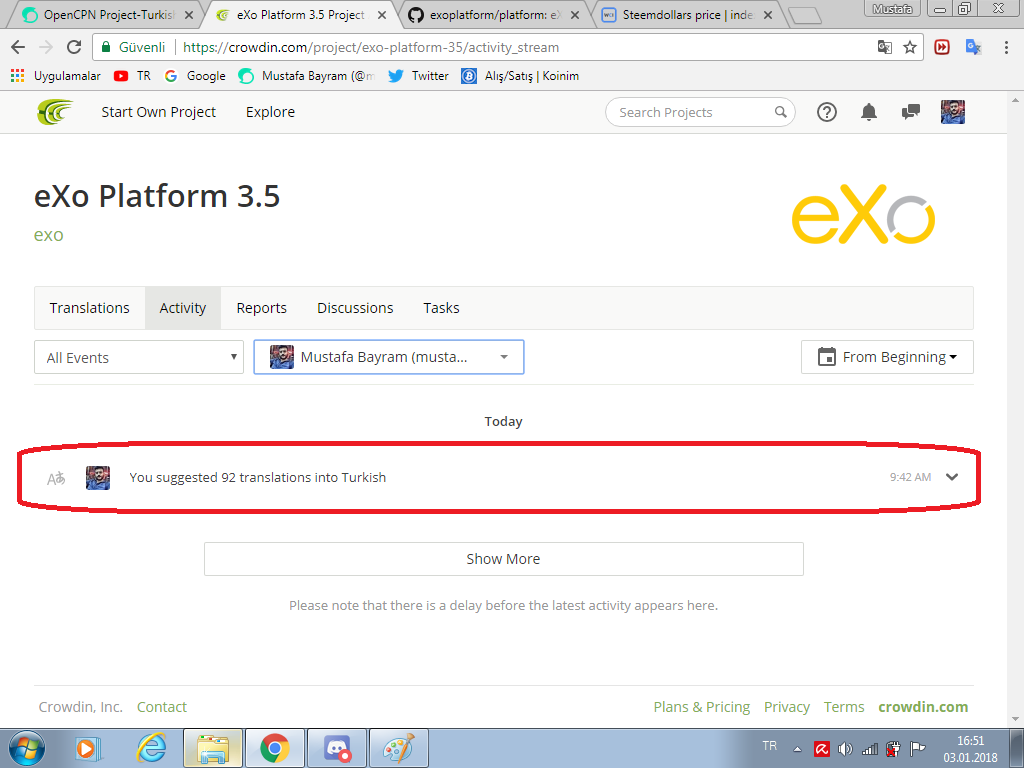1026x768 pixels.
Task: Click the browser address bar URL
Action: click(371, 47)
